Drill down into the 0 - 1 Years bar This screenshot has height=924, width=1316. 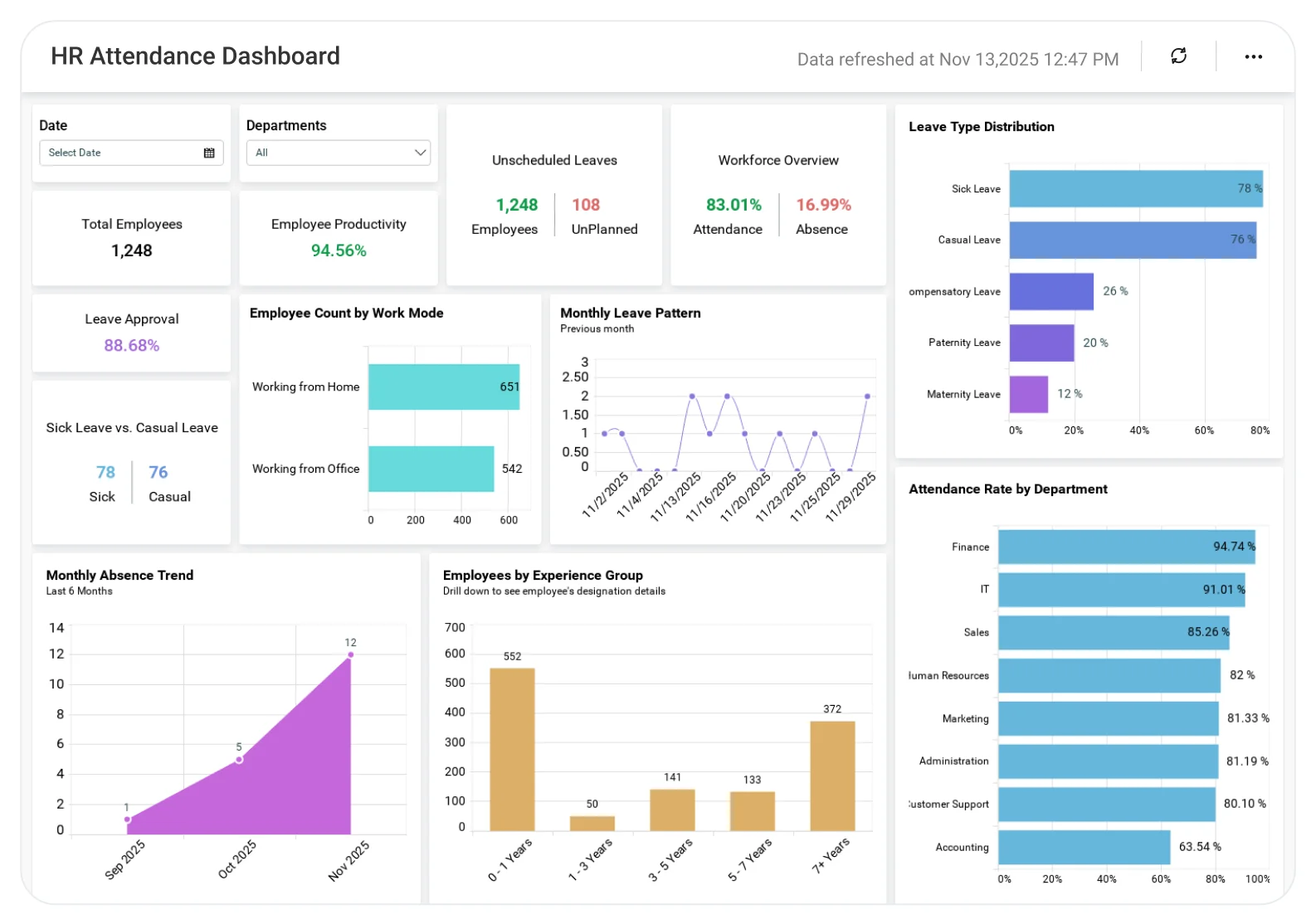coord(512,749)
